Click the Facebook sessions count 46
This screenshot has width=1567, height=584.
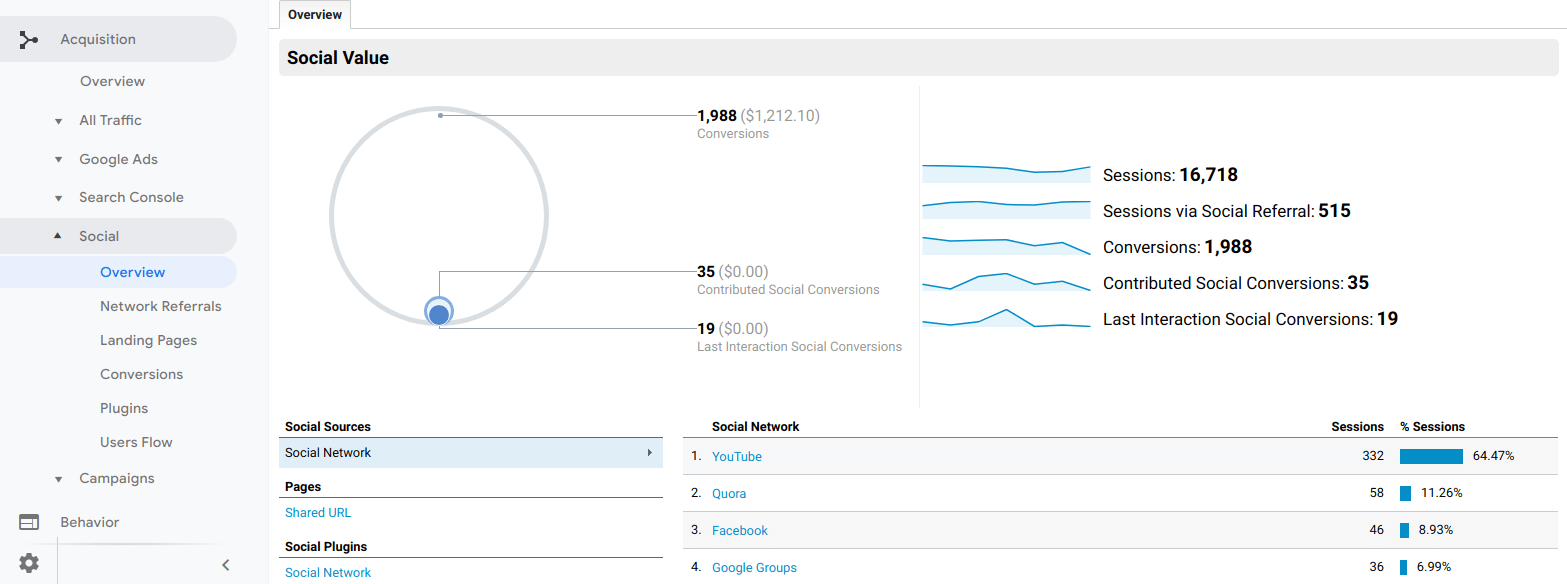1377,530
